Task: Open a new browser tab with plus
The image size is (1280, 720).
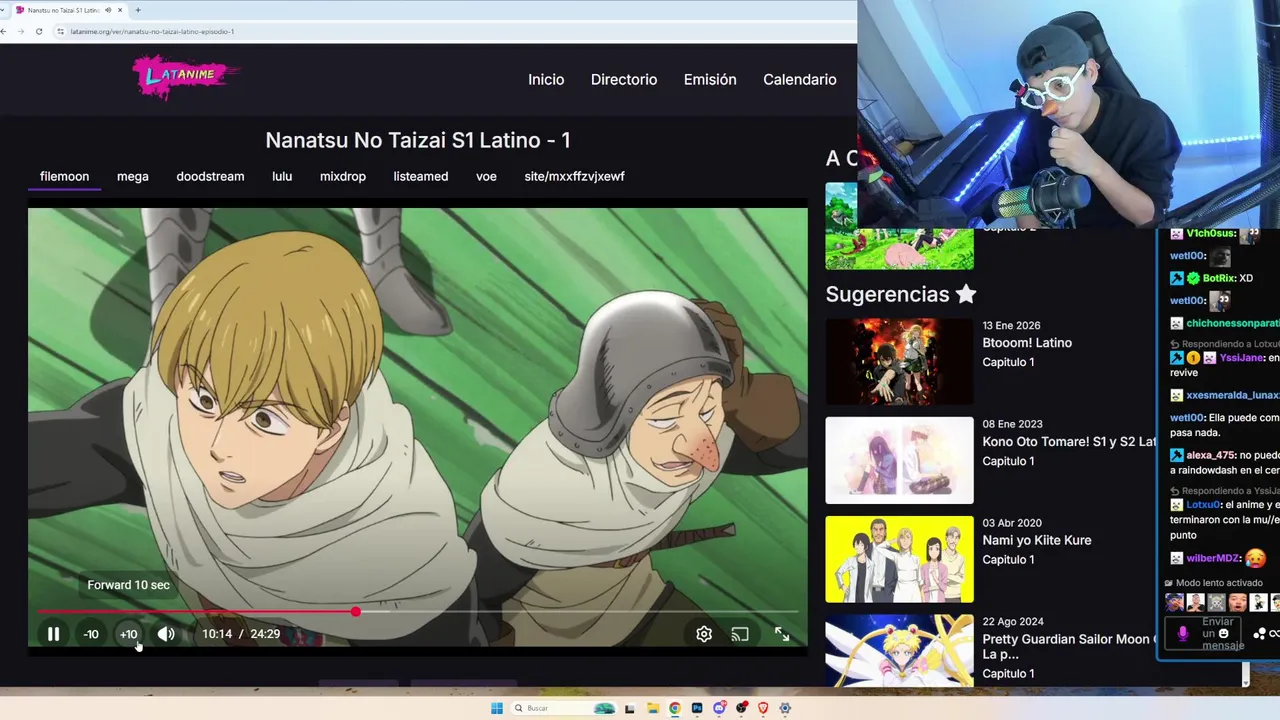Action: tap(138, 10)
